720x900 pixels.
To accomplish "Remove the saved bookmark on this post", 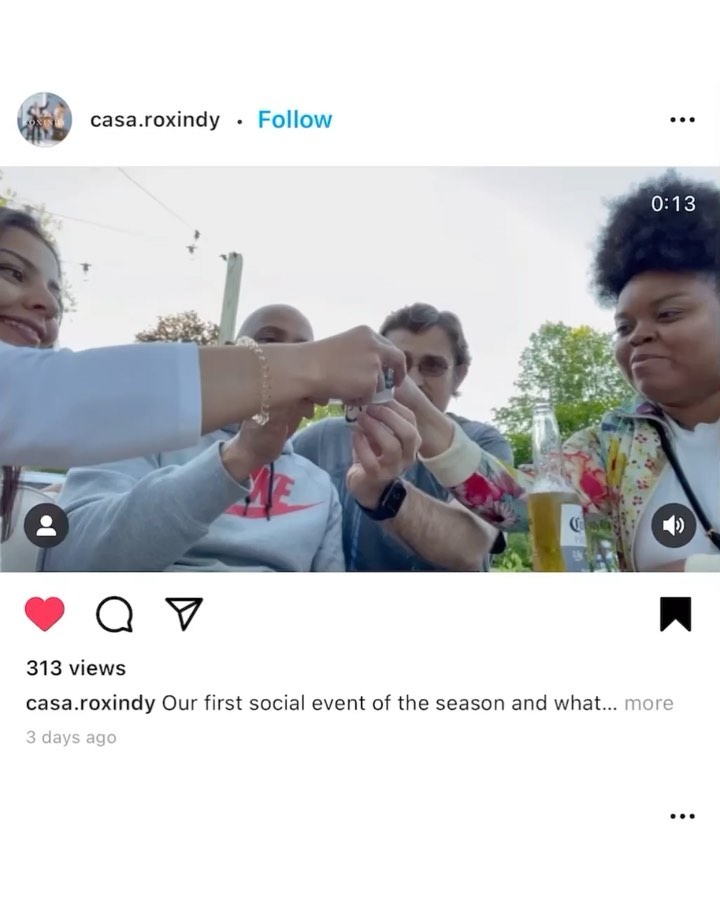I will pyautogui.click(x=675, y=614).
